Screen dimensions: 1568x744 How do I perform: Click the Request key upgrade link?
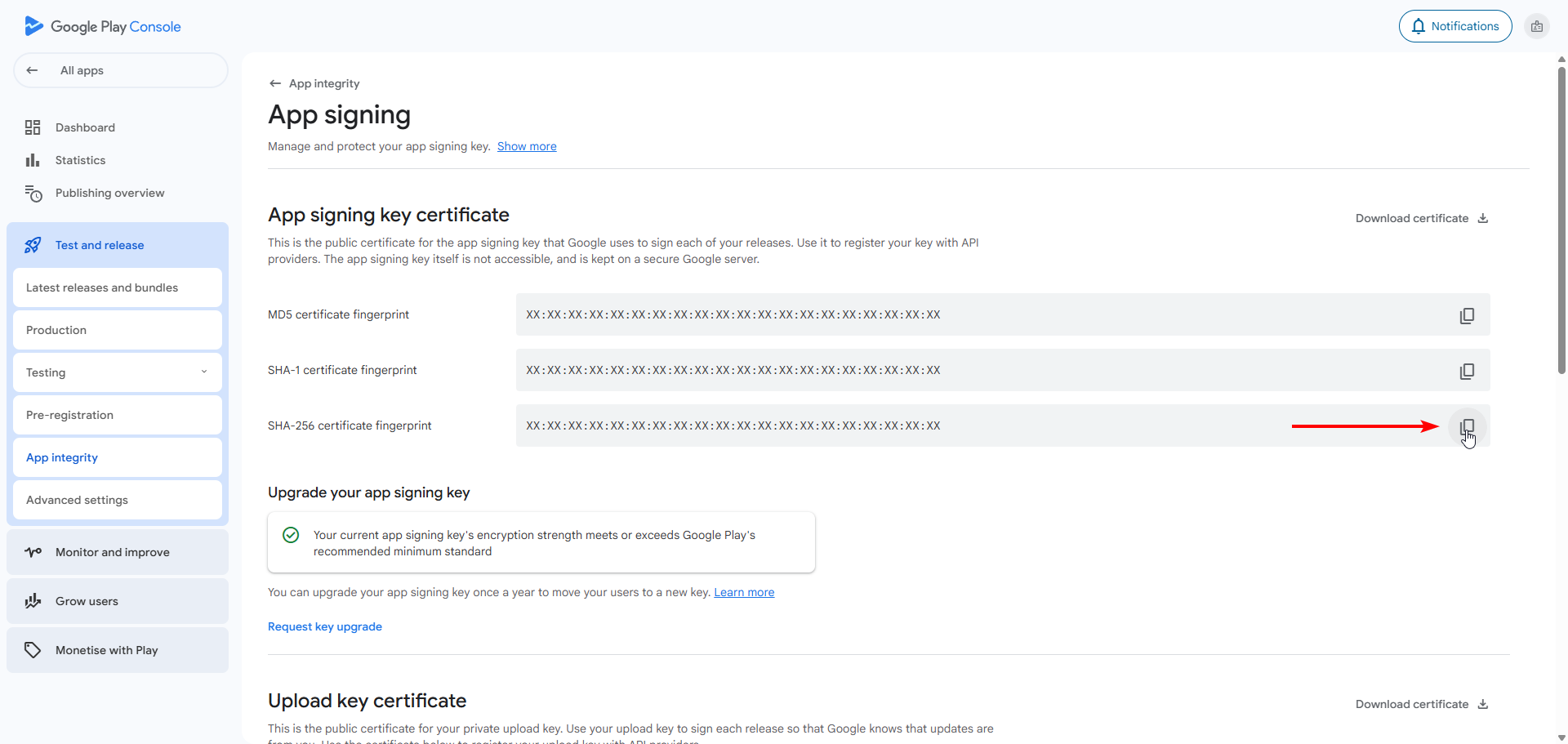click(324, 626)
